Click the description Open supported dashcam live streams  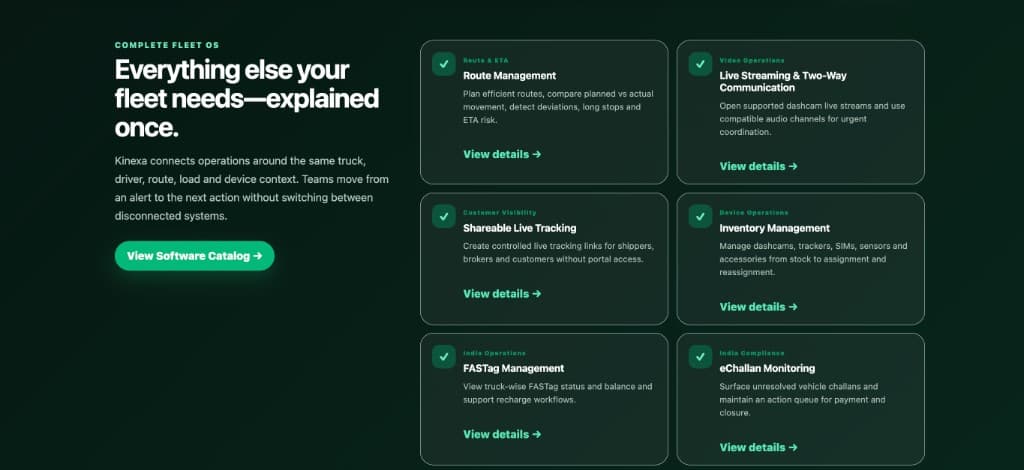(812, 119)
